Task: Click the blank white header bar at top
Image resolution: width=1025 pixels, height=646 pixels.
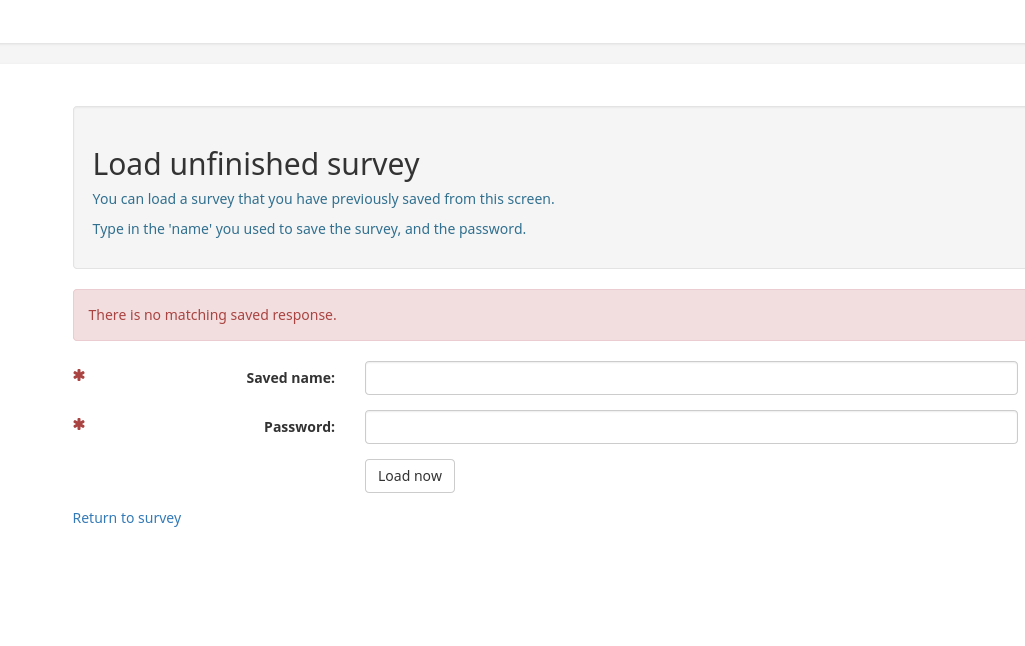Action: [512, 21]
